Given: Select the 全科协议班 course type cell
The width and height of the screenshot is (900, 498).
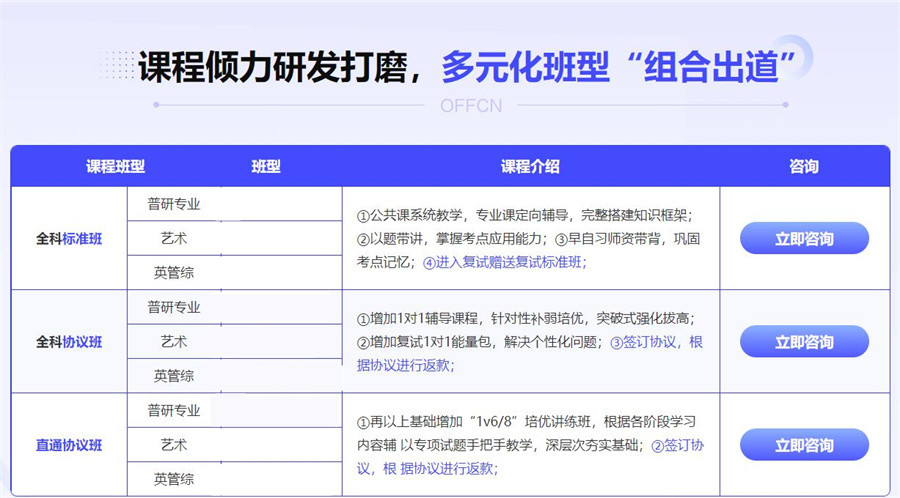Looking at the screenshot, I should pyautogui.click(x=69, y=341).
